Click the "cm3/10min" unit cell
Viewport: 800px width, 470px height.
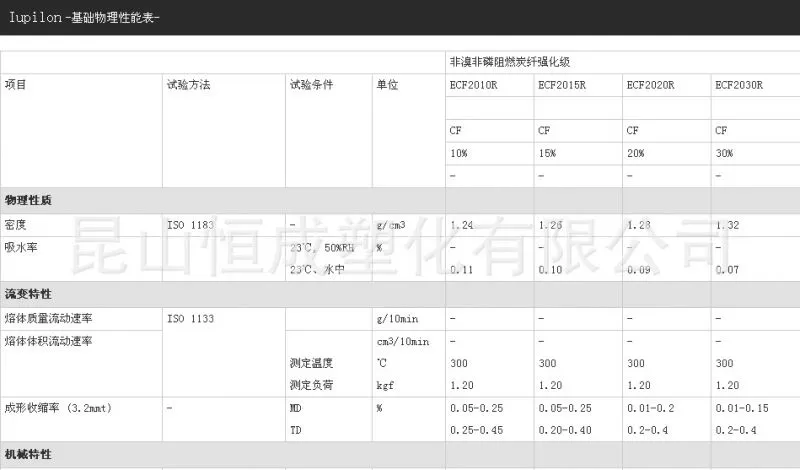pyautogui.click(x=403, y=341)
